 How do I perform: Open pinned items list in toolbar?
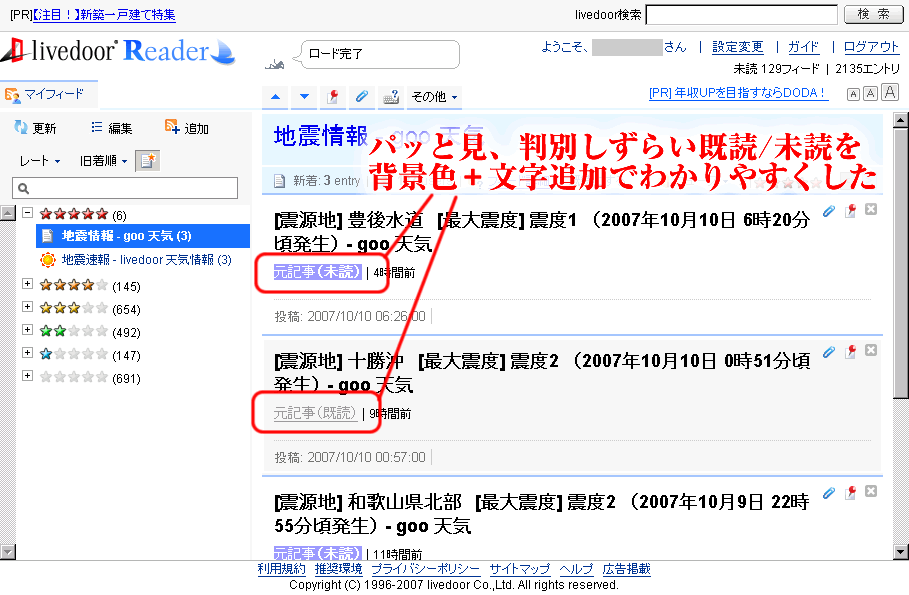(333, 97)
